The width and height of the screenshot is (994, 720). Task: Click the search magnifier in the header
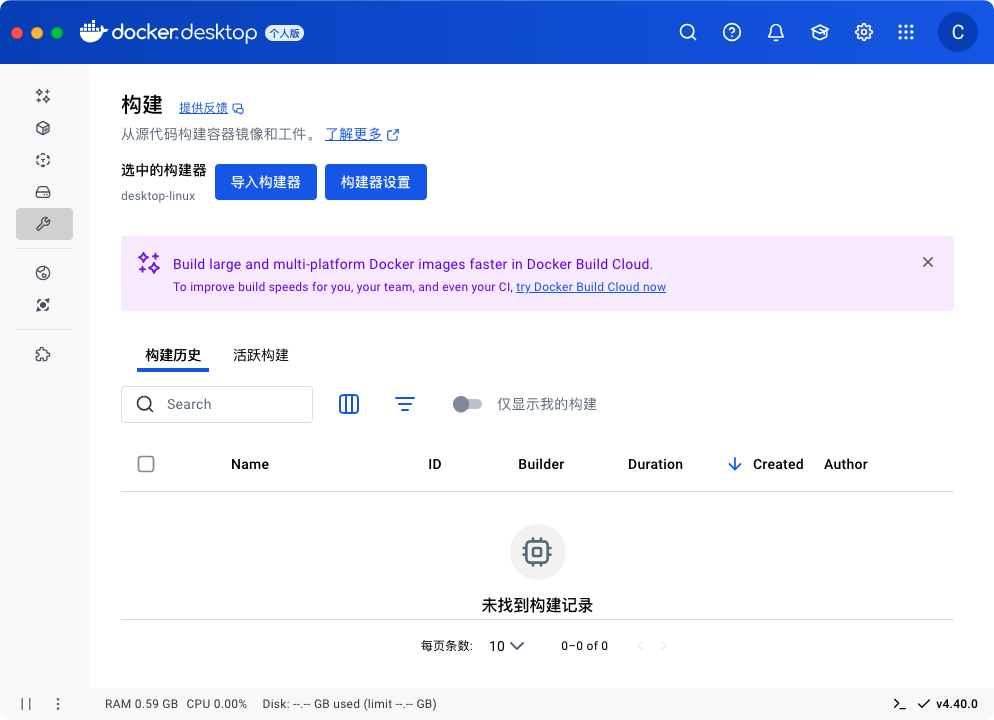coord(688,32)
